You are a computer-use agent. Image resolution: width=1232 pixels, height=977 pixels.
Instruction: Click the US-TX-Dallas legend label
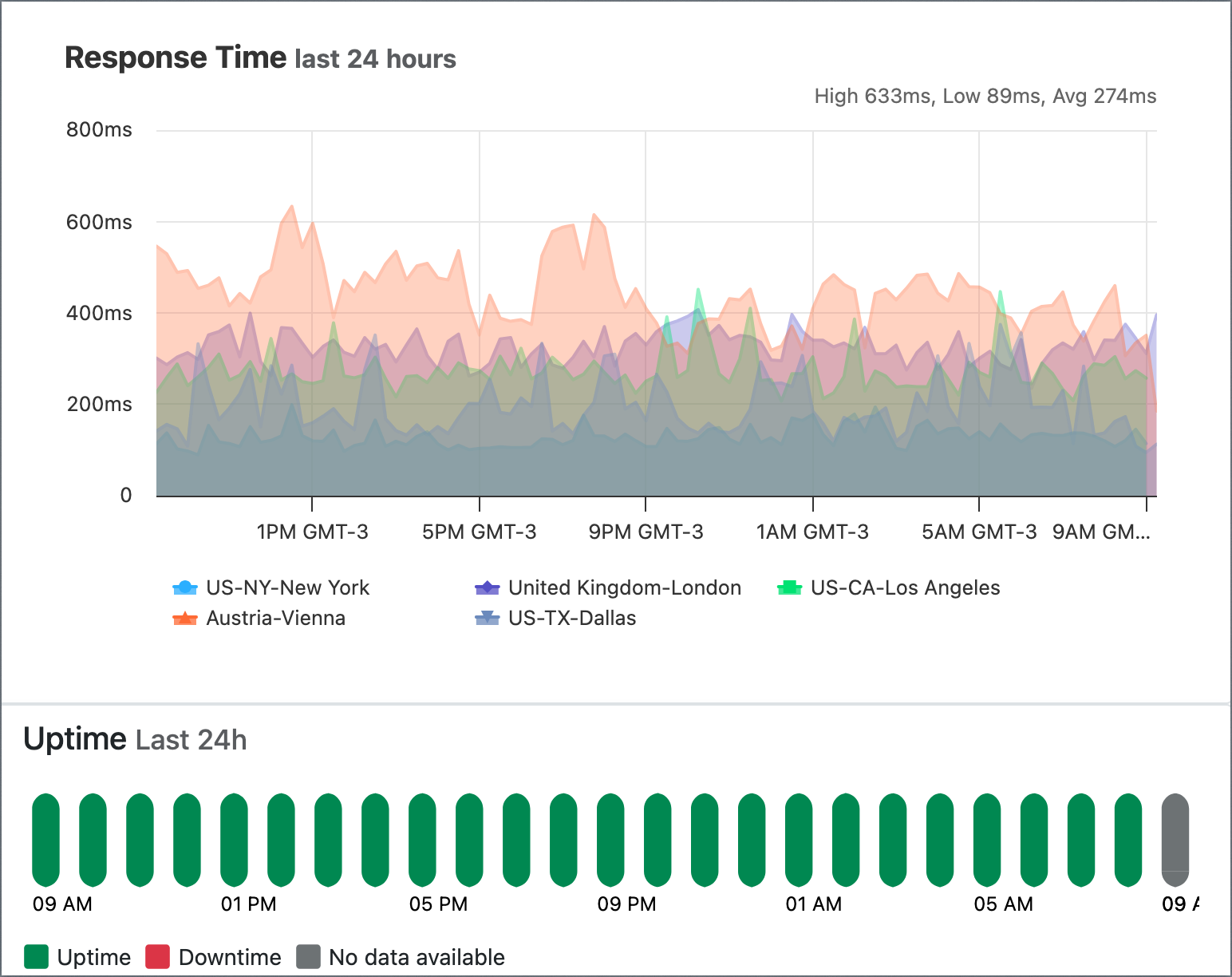(572, 619)
